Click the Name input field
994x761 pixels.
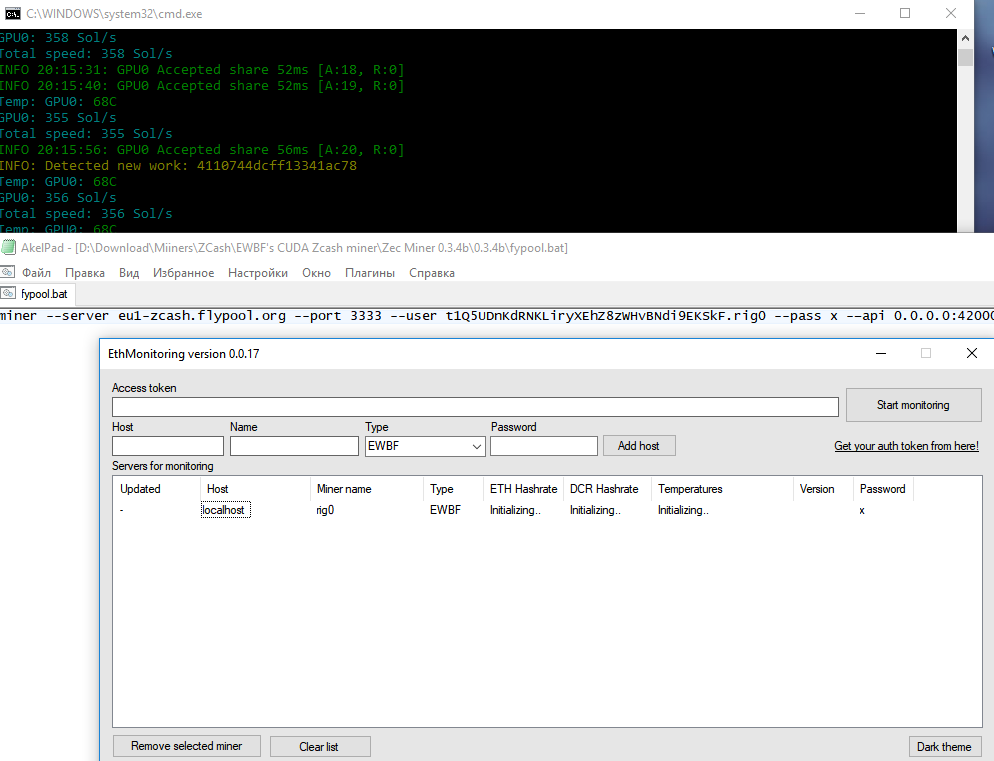[x=294, y=446]
